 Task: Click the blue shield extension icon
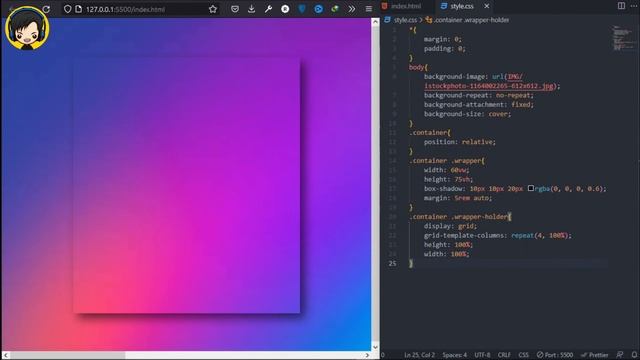(302, 9)
